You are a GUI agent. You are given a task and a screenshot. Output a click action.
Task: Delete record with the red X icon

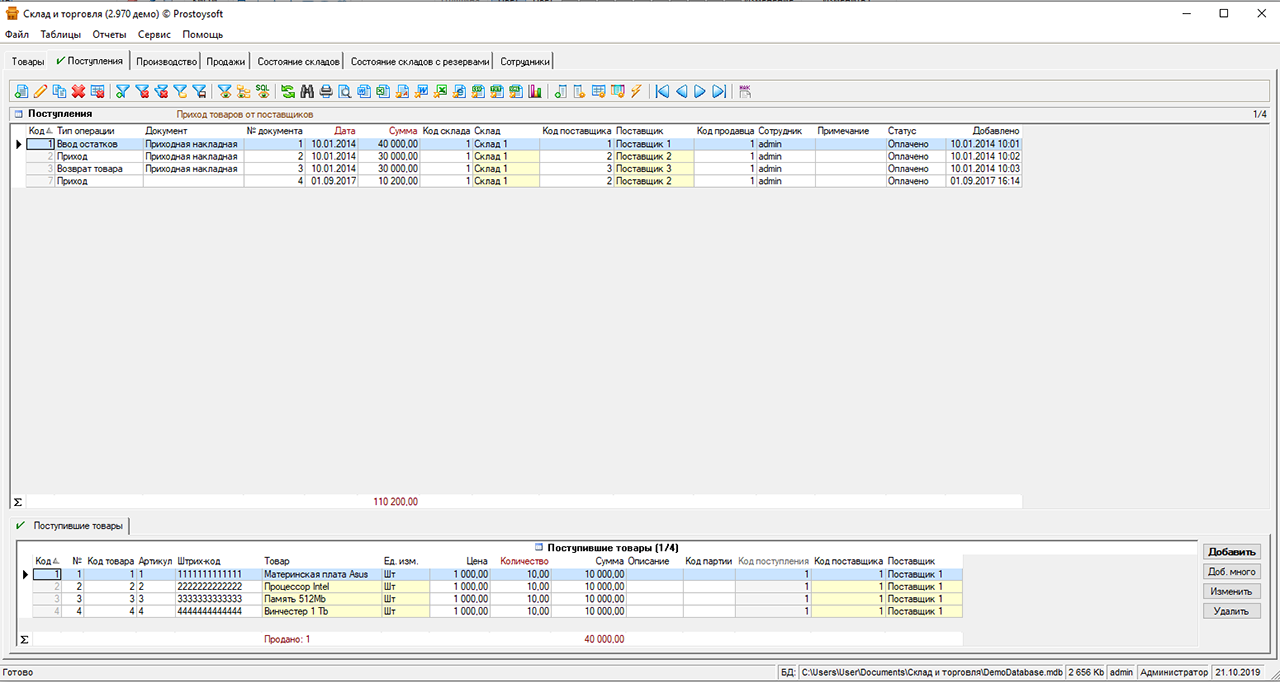[78, 92]
